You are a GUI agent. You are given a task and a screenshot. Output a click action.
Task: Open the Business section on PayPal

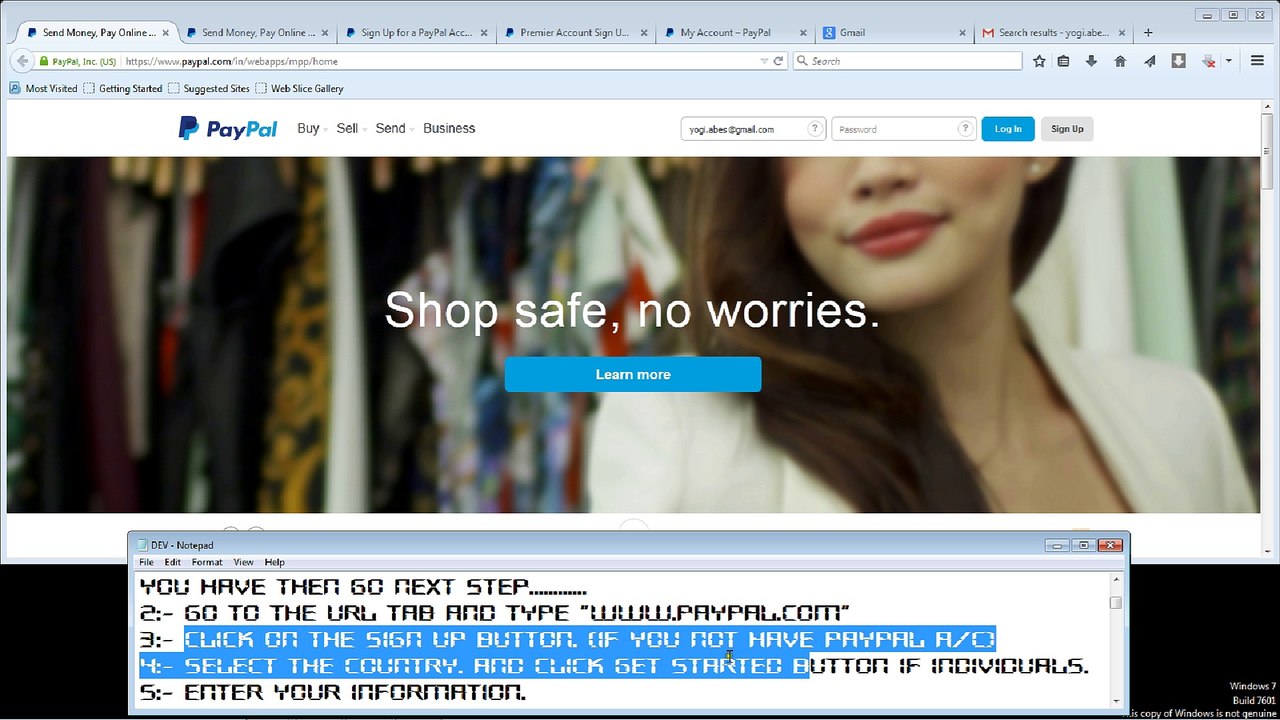coord(449,128)
